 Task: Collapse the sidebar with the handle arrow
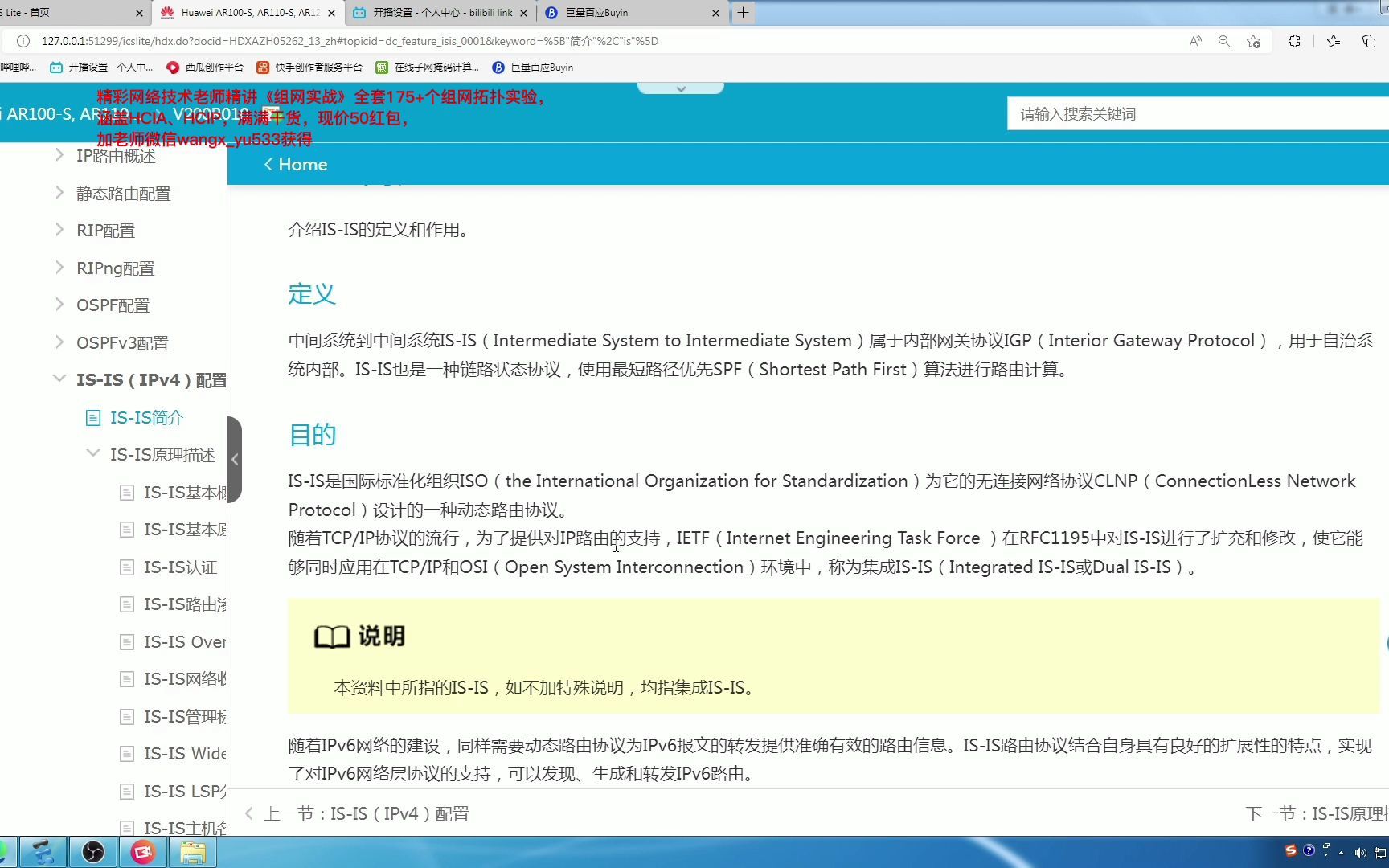235,460
